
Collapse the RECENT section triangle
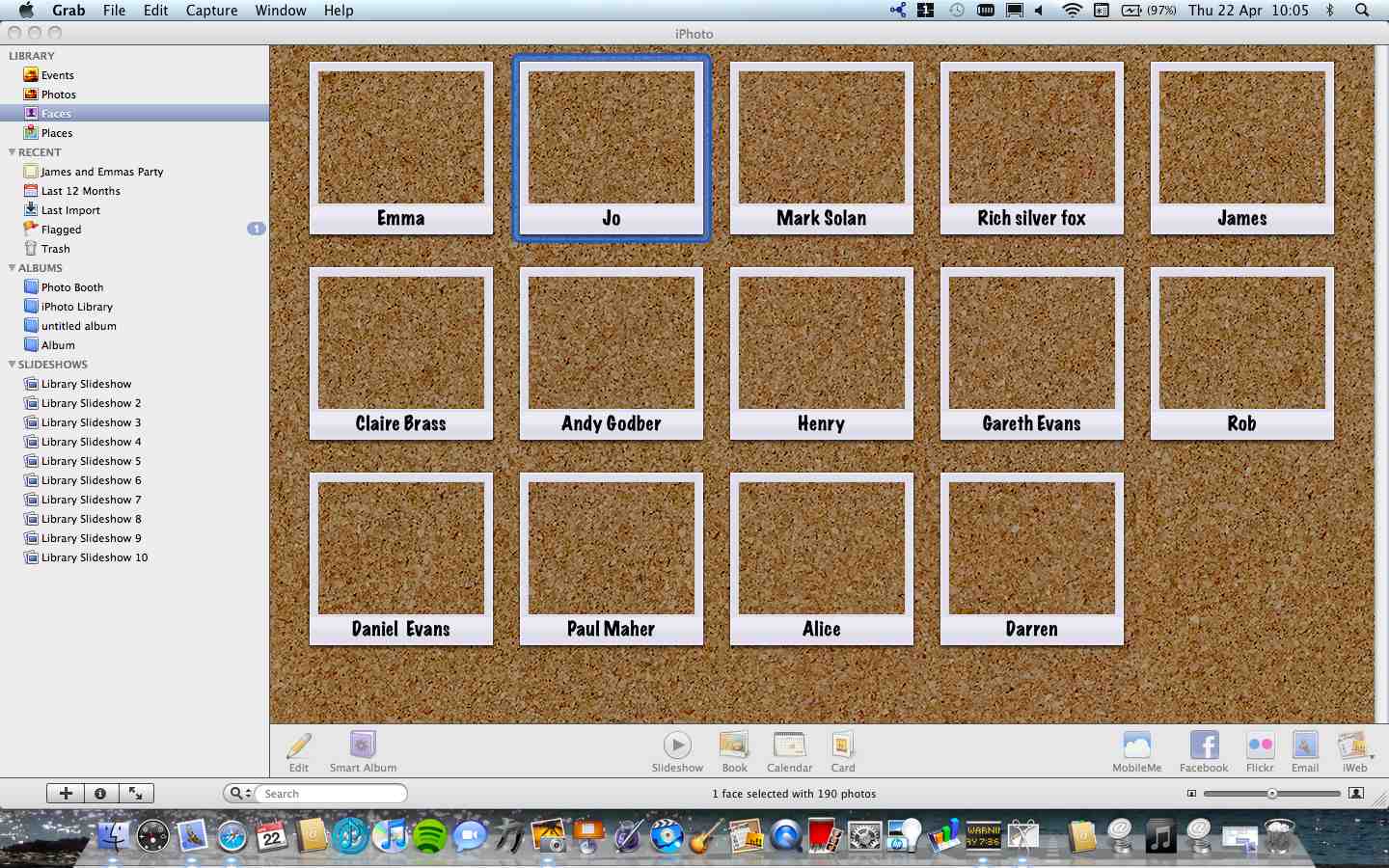click(12, 152)
